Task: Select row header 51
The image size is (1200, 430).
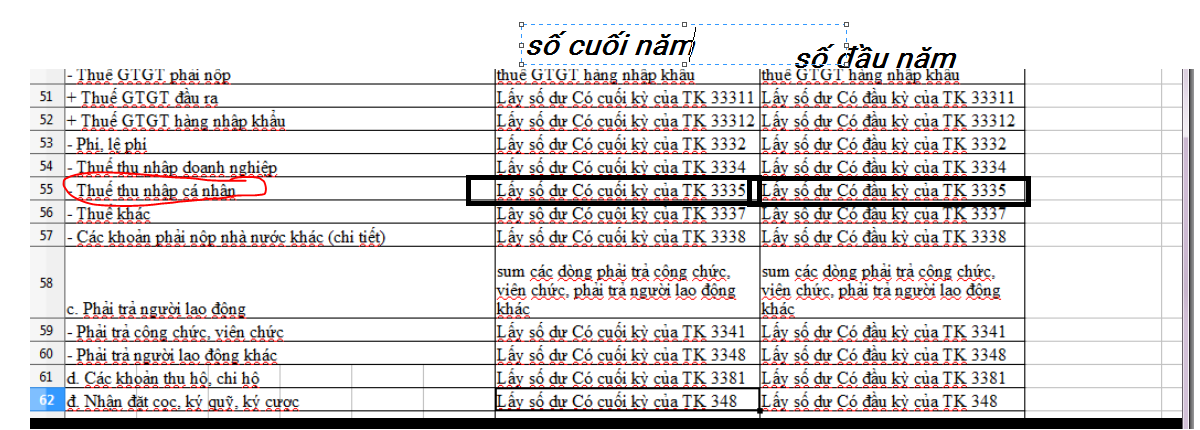Action: click(47, 98)
